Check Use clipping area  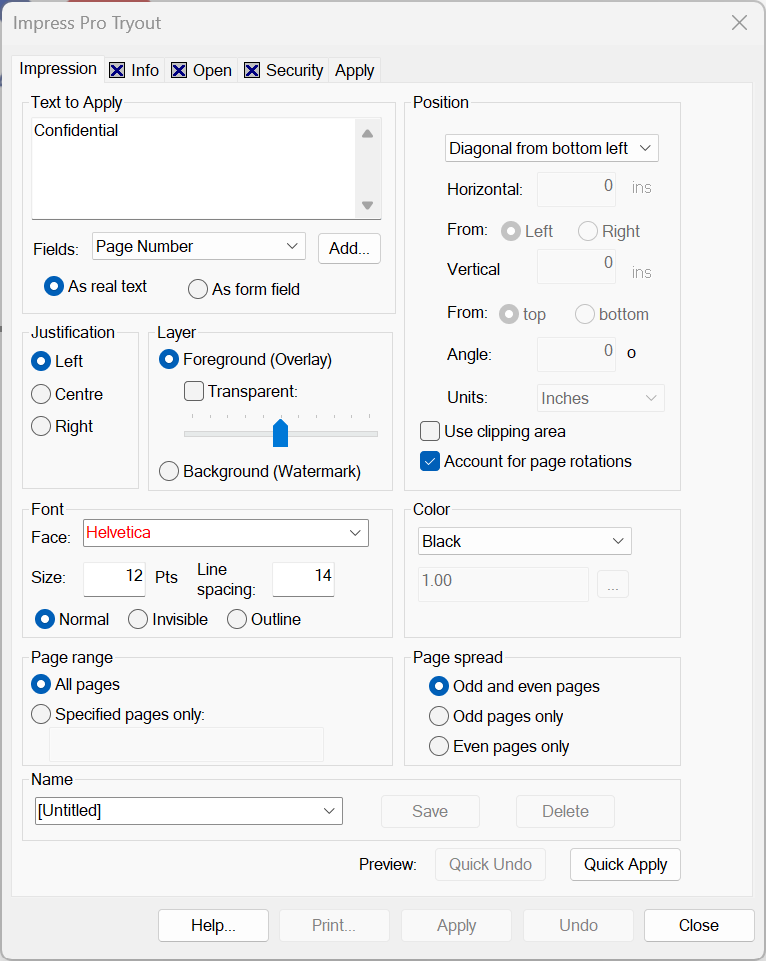point(430,431)
